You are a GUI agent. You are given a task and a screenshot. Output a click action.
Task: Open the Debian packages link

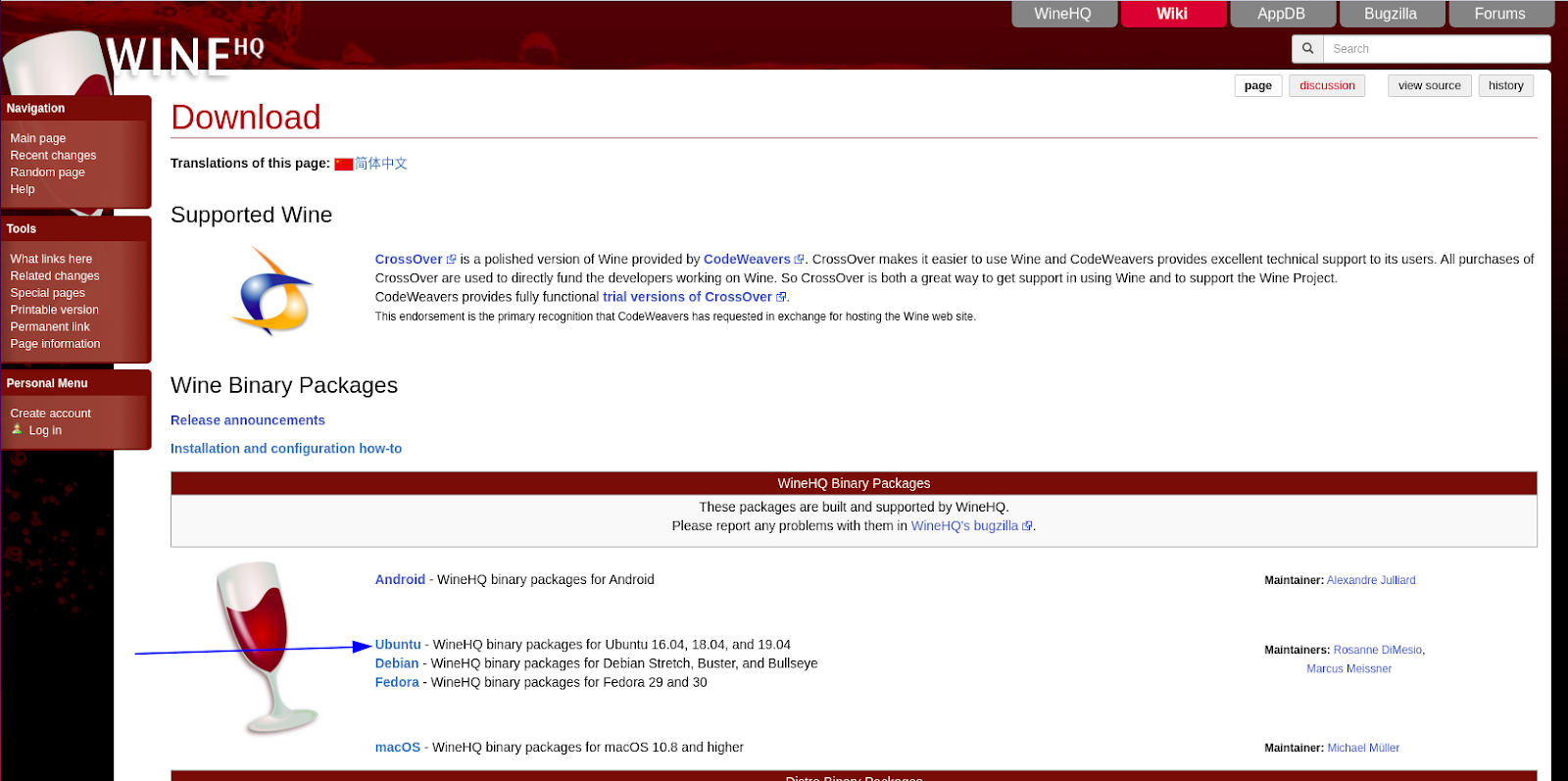397,663
